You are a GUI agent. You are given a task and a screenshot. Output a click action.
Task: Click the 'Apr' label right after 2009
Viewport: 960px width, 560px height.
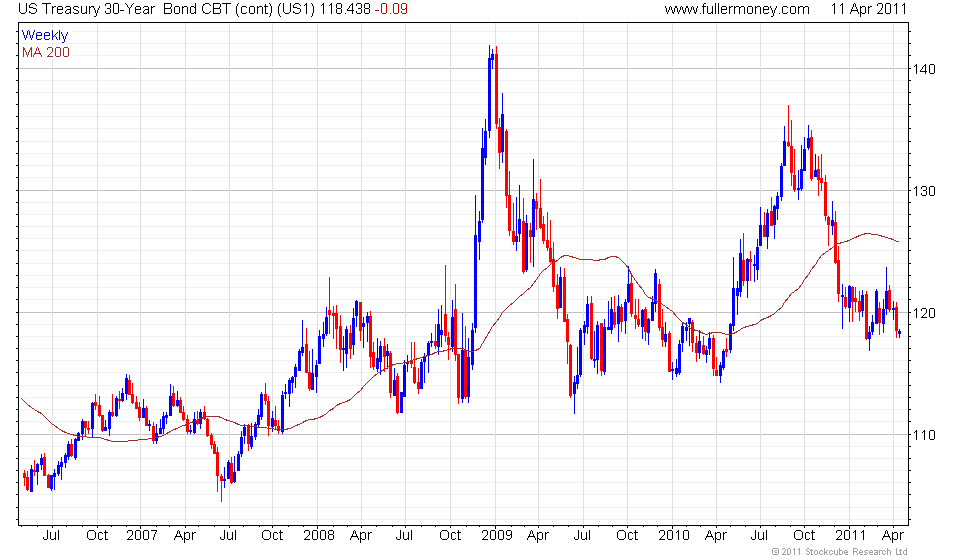coord(538,536)
